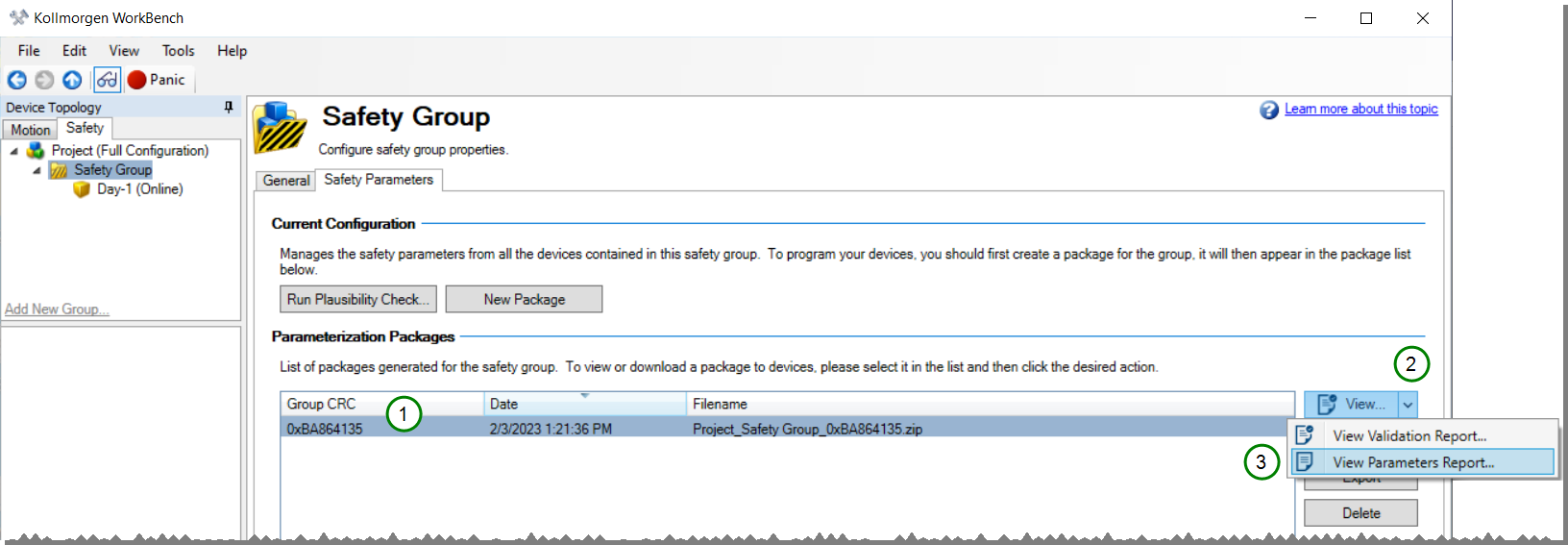This screenshot has width=1568, height=545.
Task: Open the File menu
Action: [29, 51]
